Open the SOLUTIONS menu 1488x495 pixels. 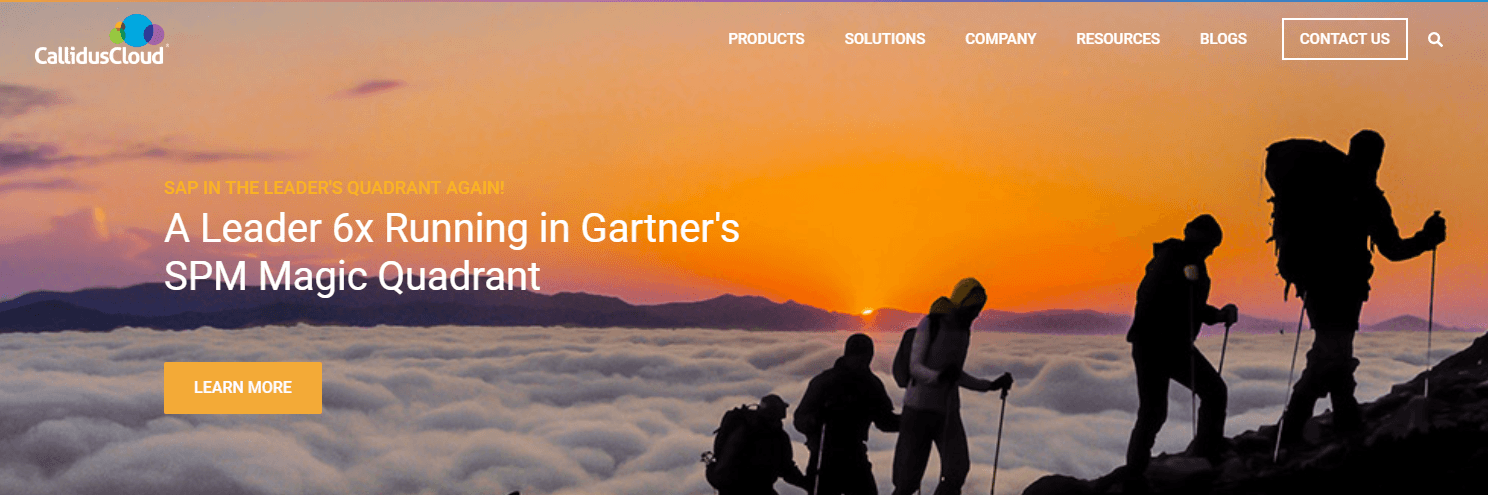(x=885, y=39)
